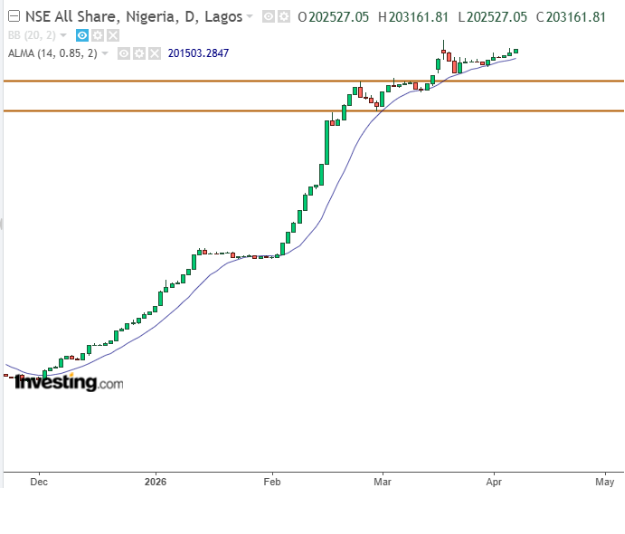Viewport: 625px width, 534px height.
Task: Toggle visibility eye for NSE All Share
Action: tap(267, 17)
